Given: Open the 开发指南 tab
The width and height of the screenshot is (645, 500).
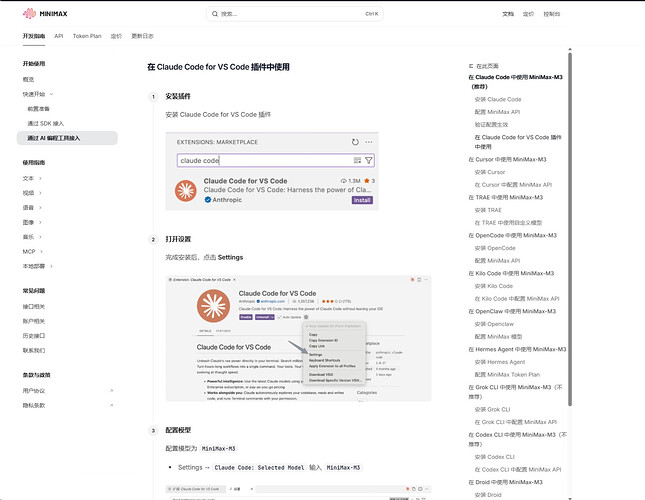Looking at the screenshot, I should pos(34,36).
